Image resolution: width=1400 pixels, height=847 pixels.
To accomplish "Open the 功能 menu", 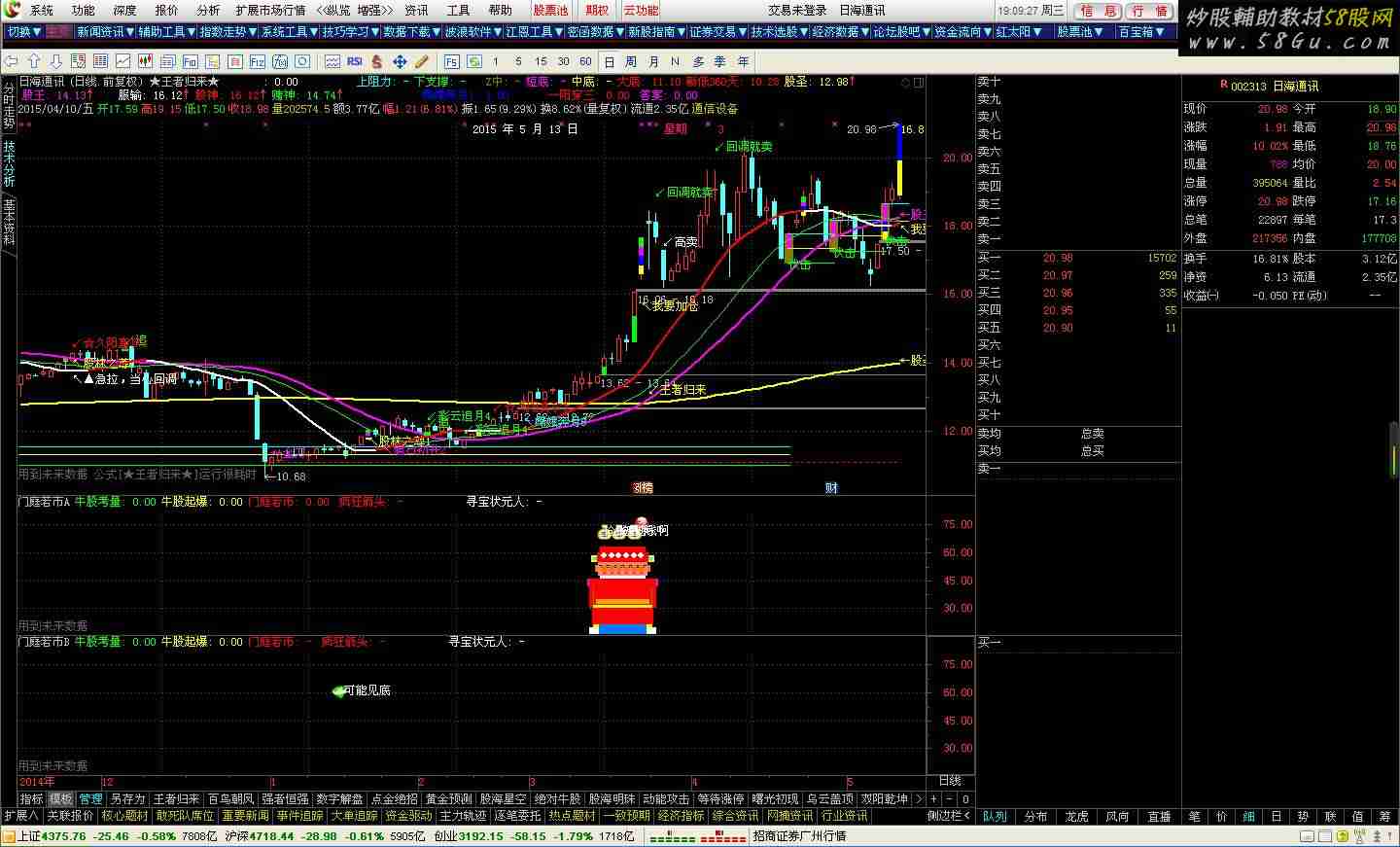I will click(84, 10).
